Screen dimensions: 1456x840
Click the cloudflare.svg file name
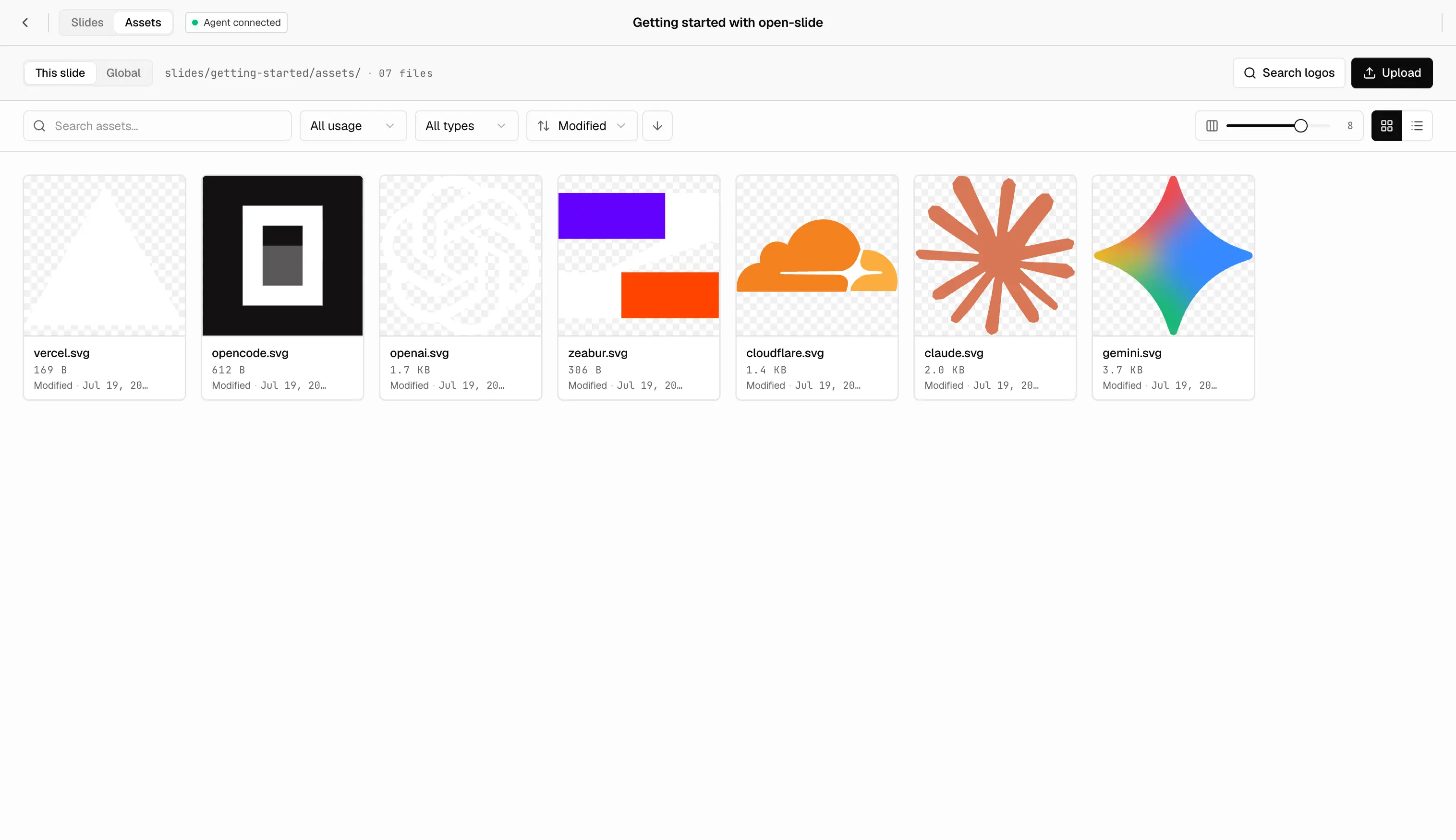coord(785,353)
